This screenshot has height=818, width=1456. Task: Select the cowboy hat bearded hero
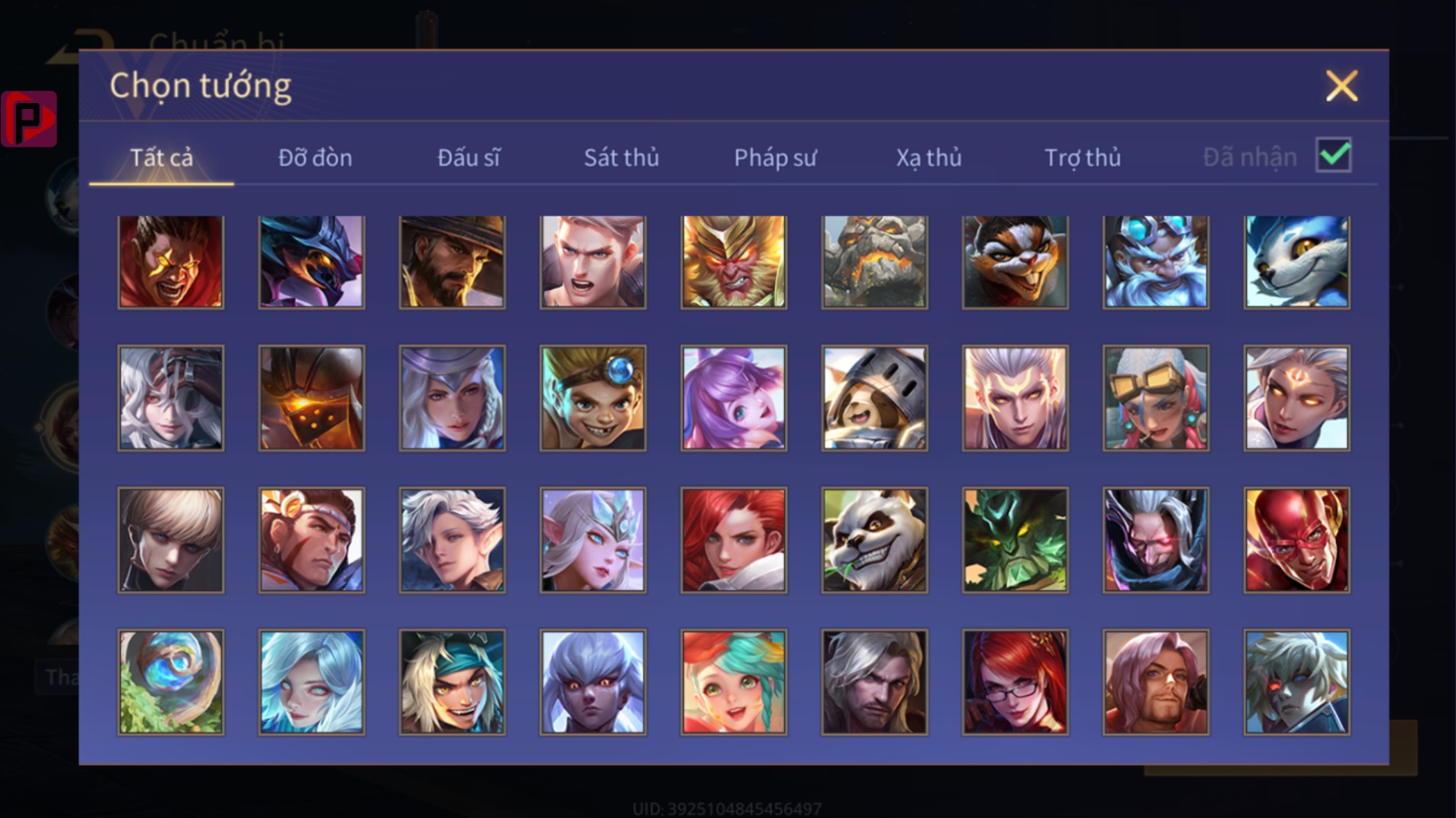(x=452, y=262)
